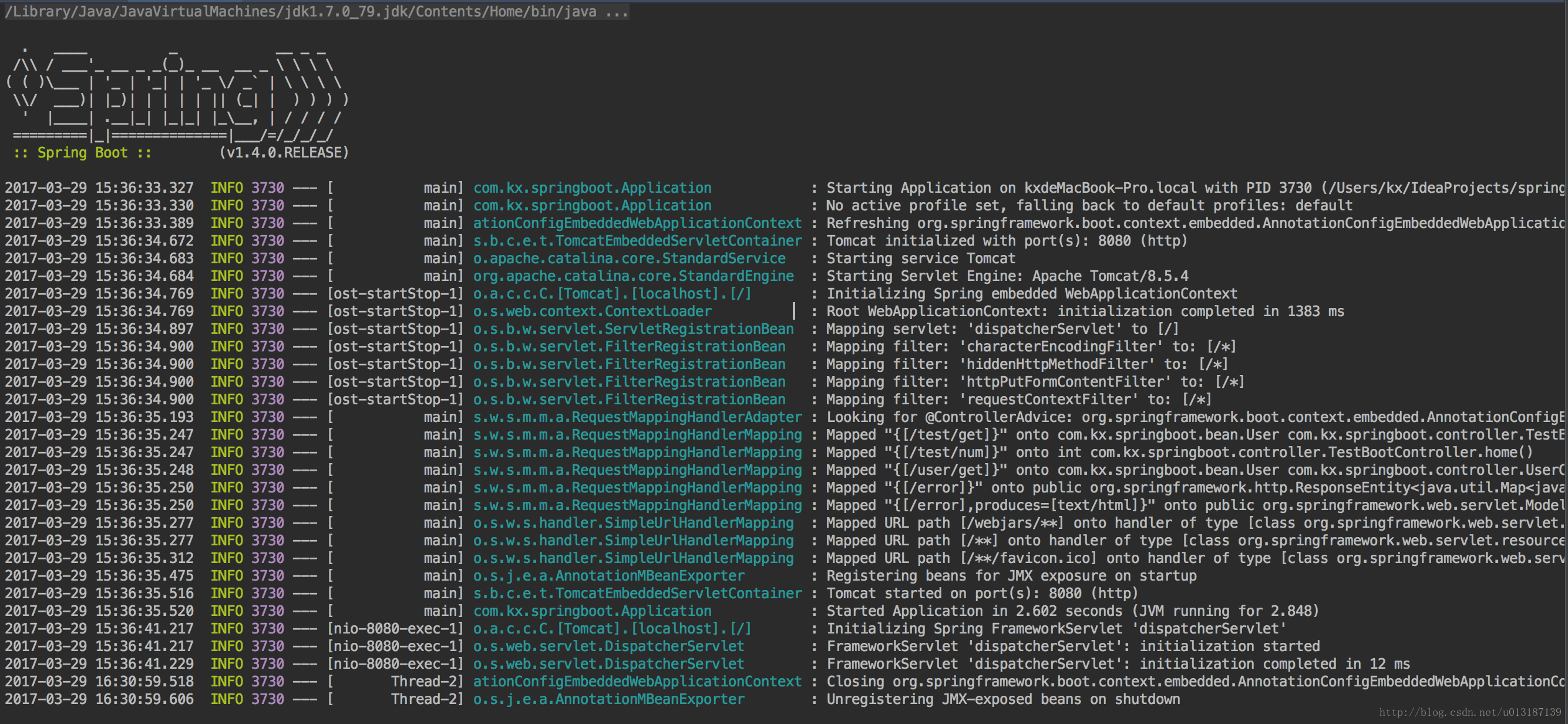Click the timestamp 2017-03-29 16:30:59.518
The image size is (1568, 724).
99,683
